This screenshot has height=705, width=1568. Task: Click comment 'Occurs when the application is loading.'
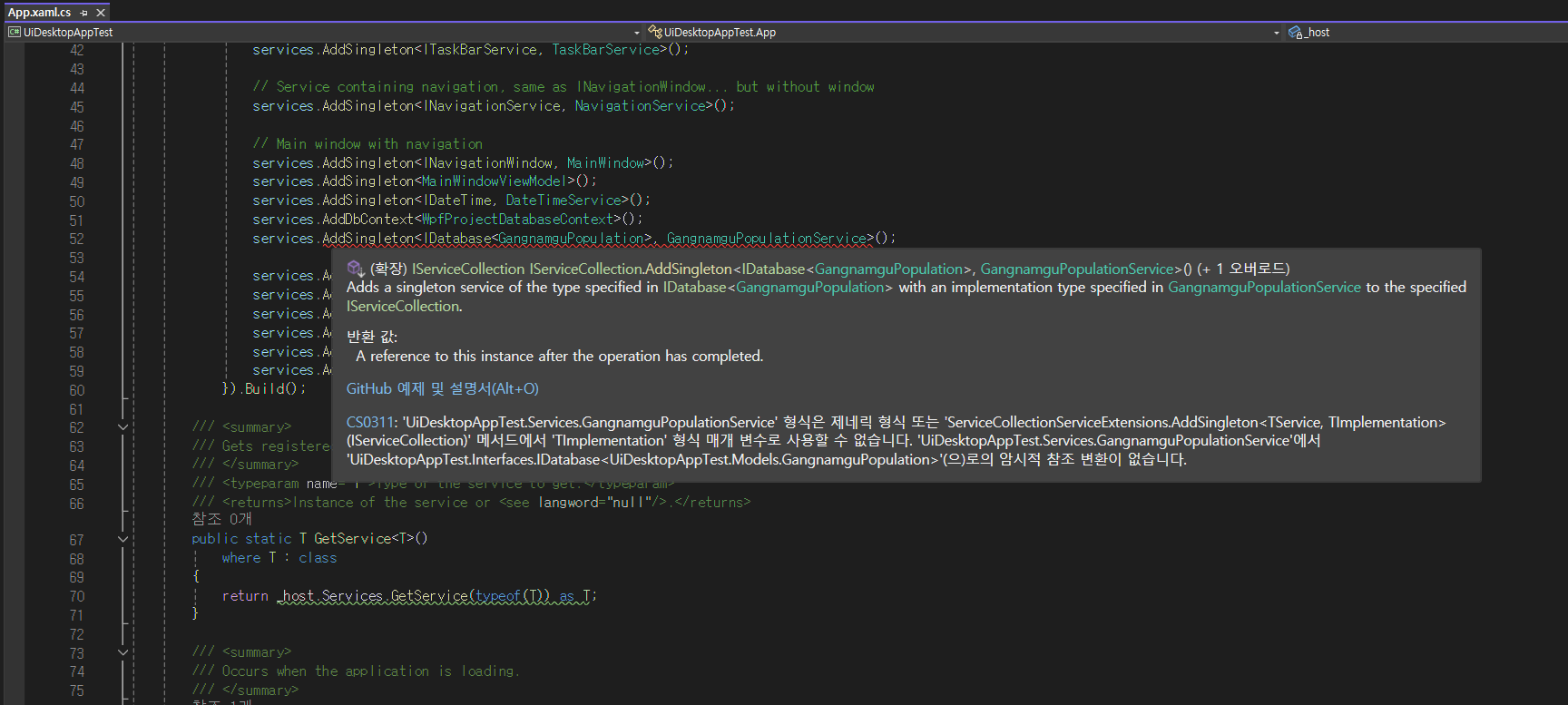pos(356,671)
